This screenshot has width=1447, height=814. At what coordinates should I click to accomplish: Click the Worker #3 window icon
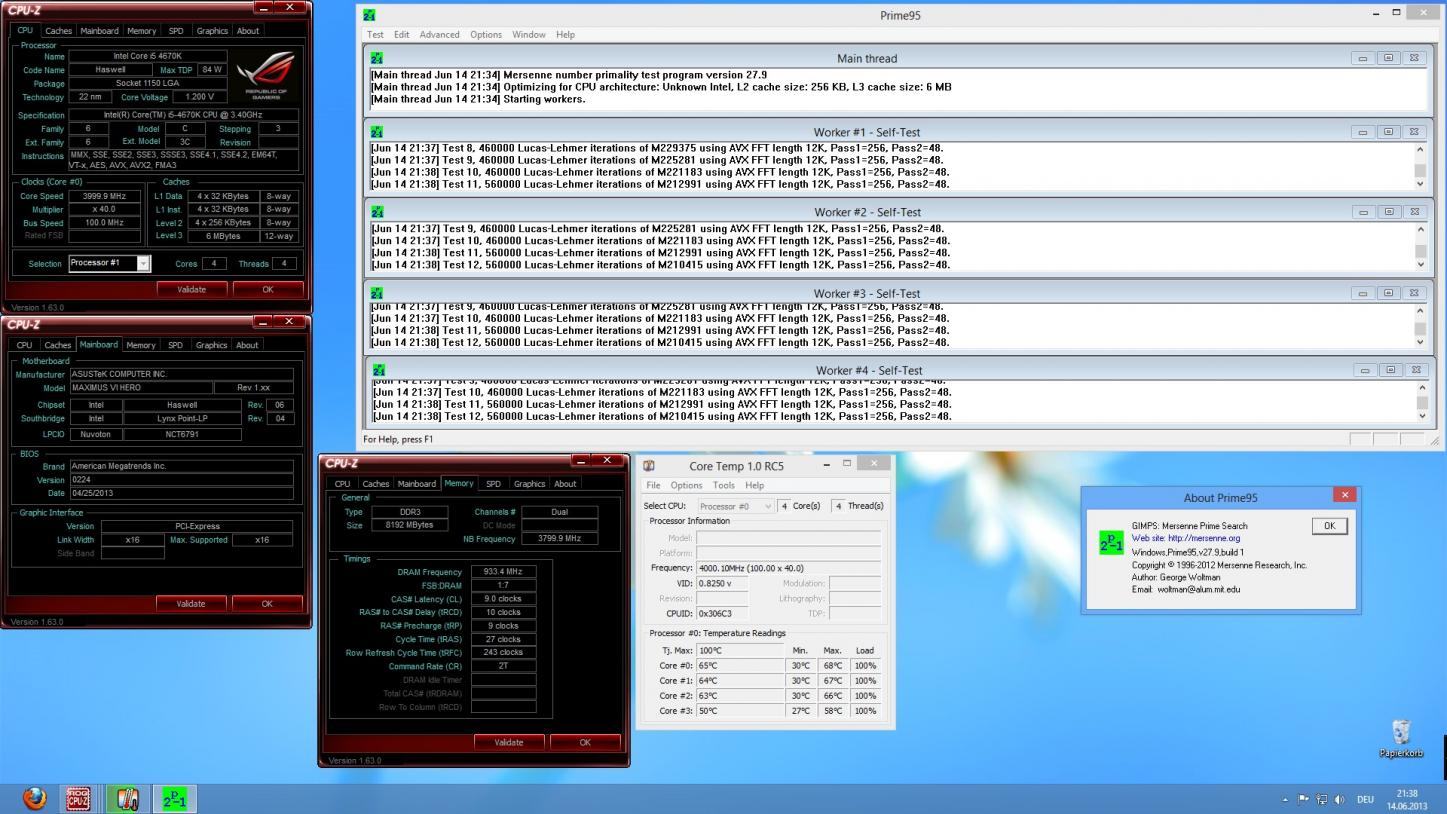[376, 294]
